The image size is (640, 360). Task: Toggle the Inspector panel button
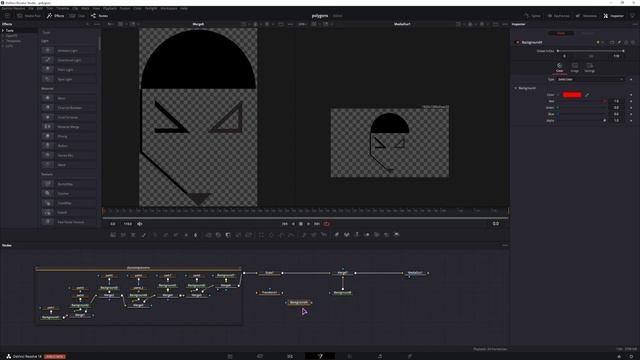(x=613, y=16)
